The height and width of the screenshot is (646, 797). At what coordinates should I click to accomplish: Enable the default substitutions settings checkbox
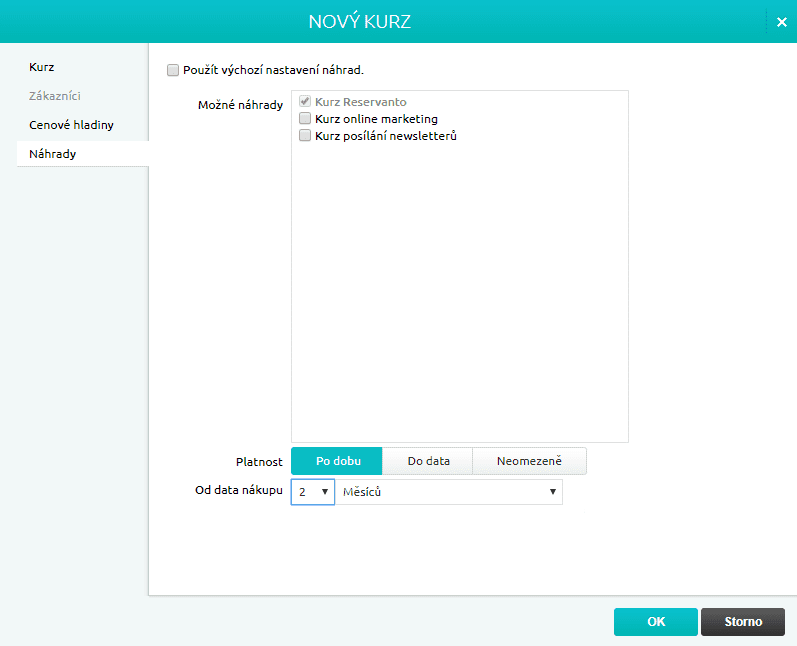tap(173, 70)
